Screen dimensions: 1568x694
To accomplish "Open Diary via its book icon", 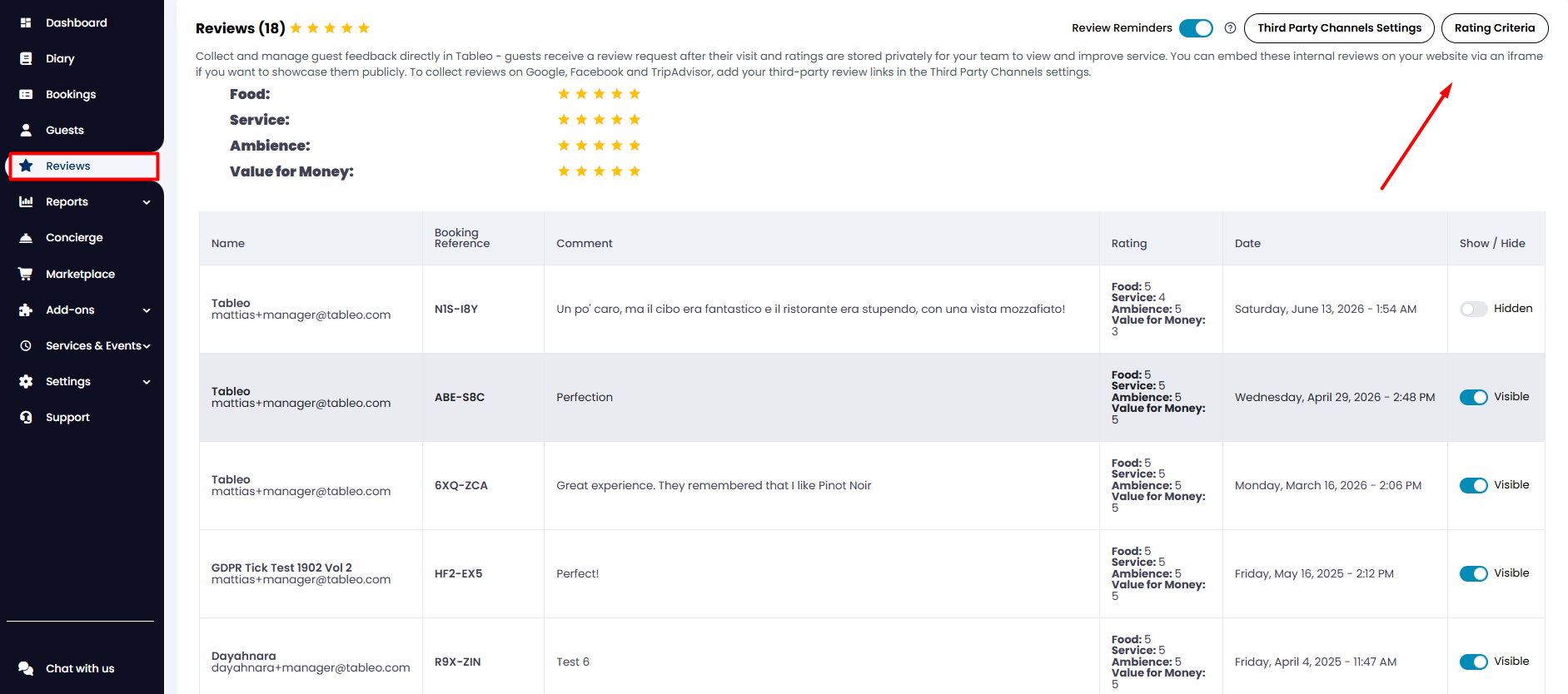I will (26, 58).
